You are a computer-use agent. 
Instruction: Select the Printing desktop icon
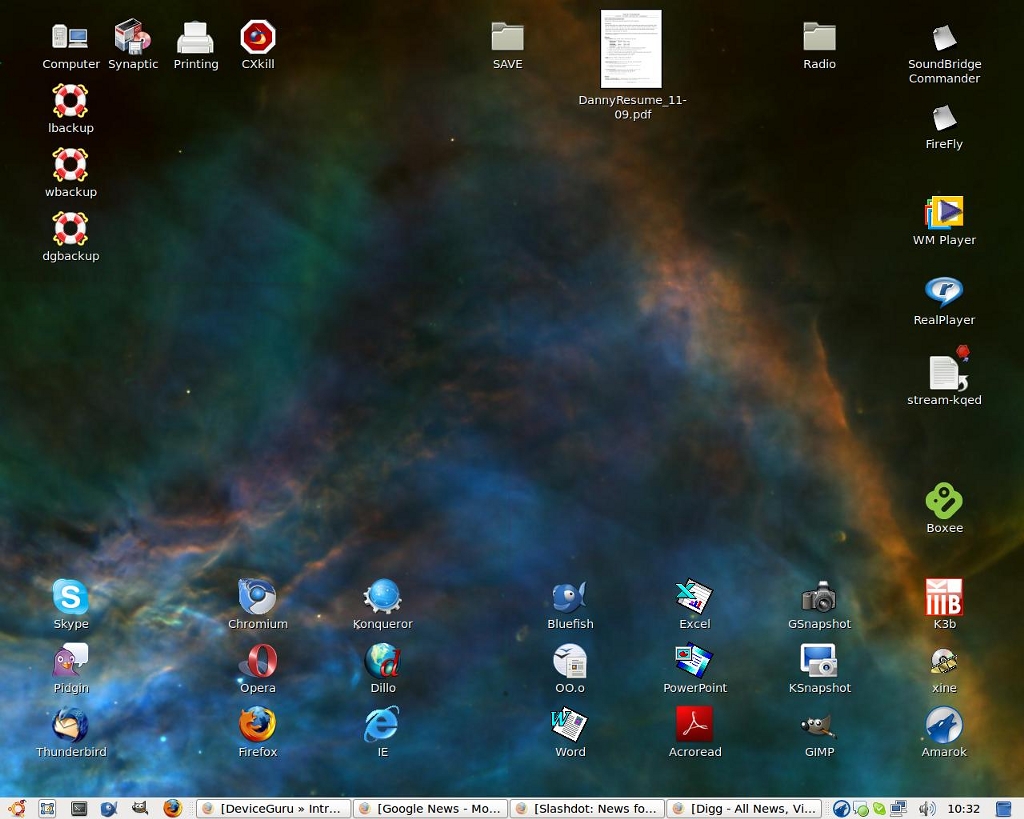coord(195,37)
